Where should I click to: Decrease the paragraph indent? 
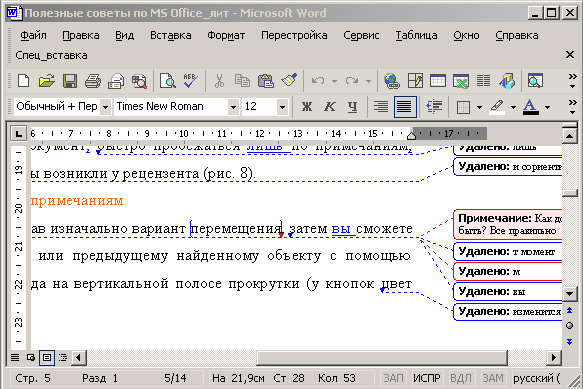[x=434, y=107]
